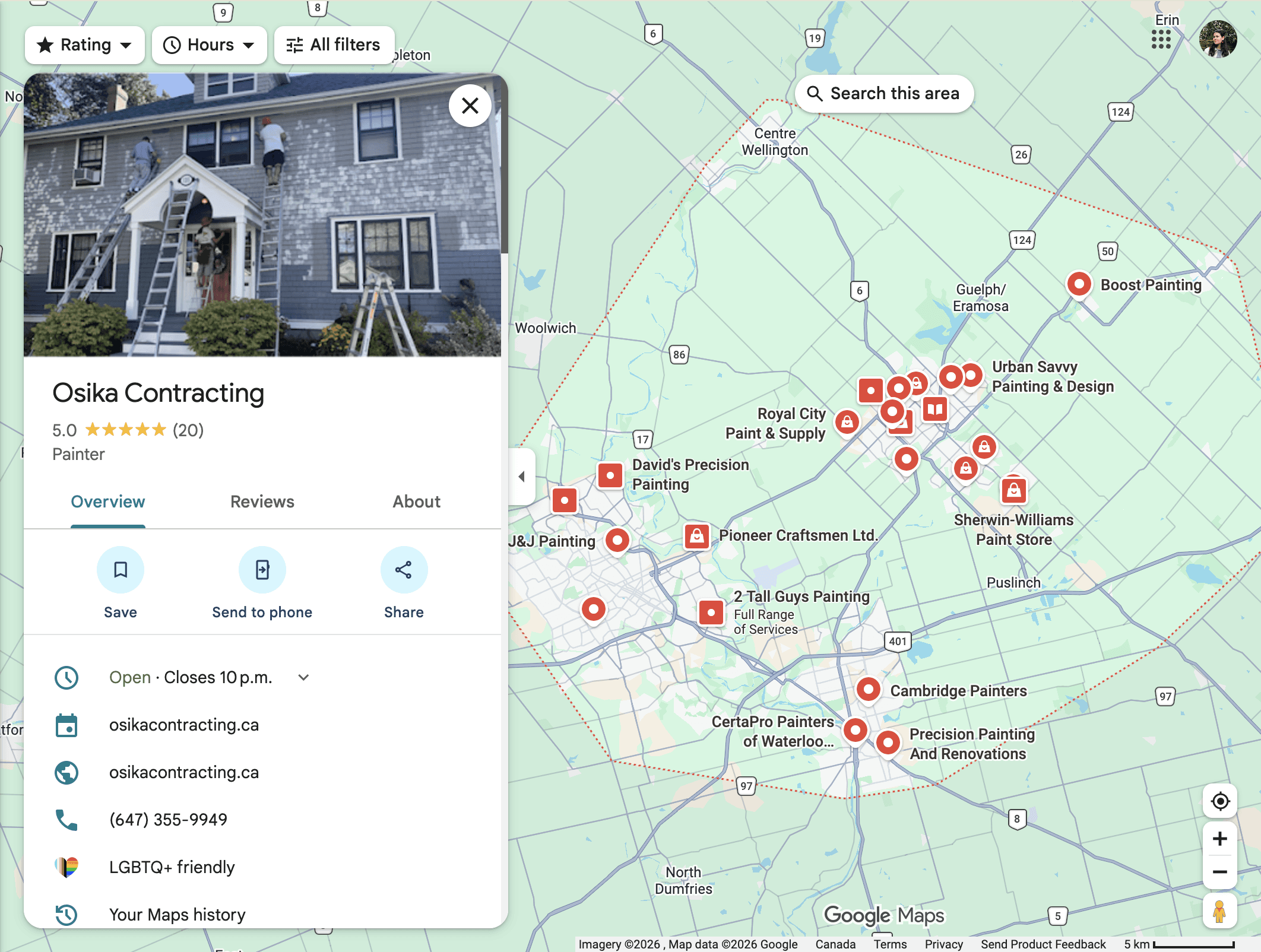Image resolution: width=1261 pixels, height=952 pixels.
Task: Select Urban Savvy Painting & Design pin
Action: (971, 375)
